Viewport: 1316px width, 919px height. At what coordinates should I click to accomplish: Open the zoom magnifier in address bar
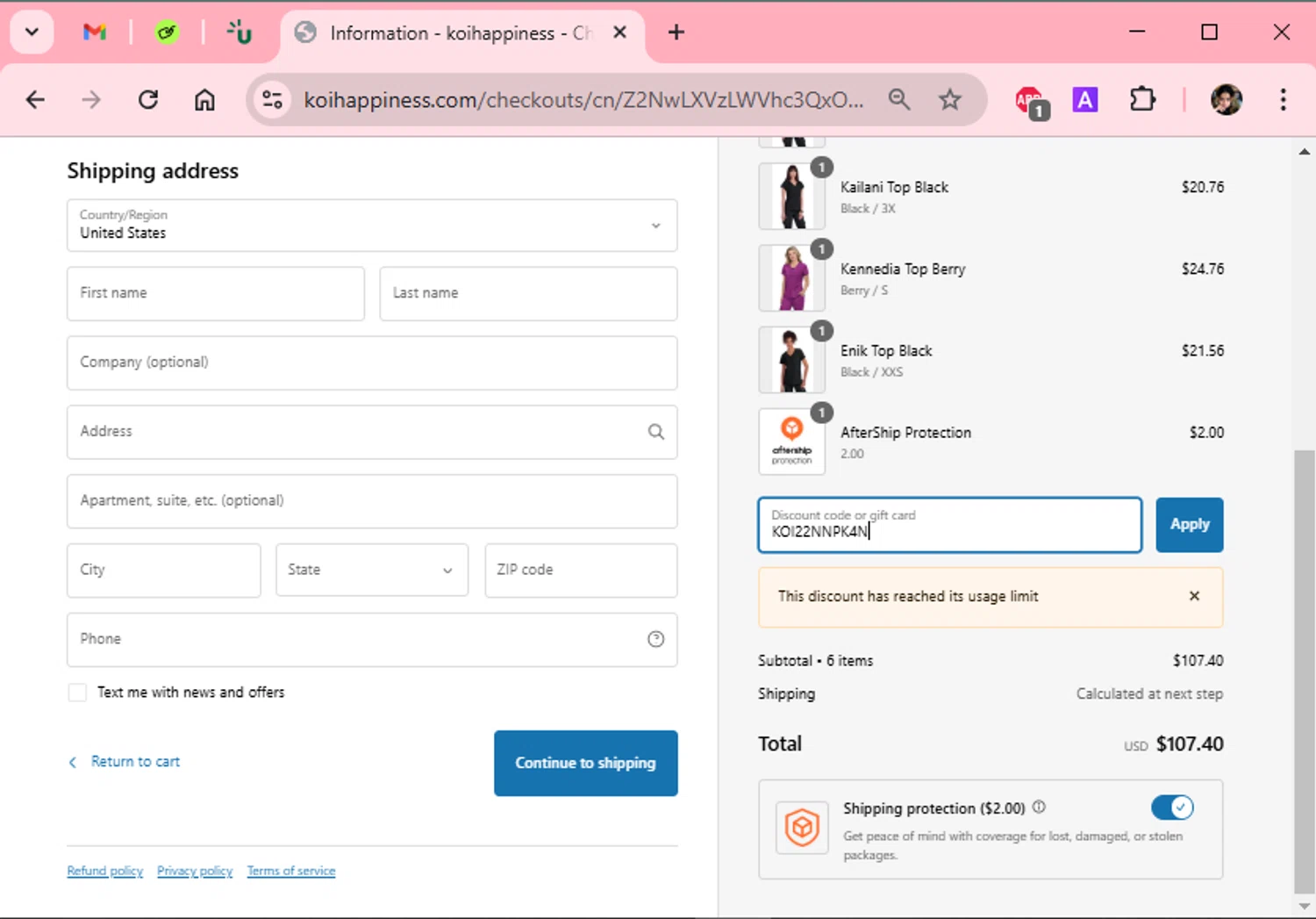tap(899, 99)
